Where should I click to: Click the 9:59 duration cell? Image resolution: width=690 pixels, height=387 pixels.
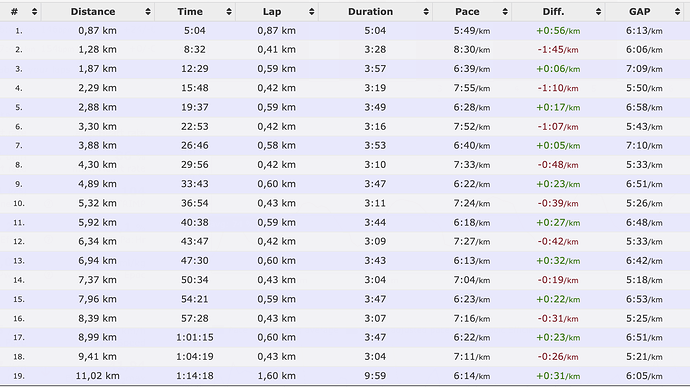tap(375, 376)
